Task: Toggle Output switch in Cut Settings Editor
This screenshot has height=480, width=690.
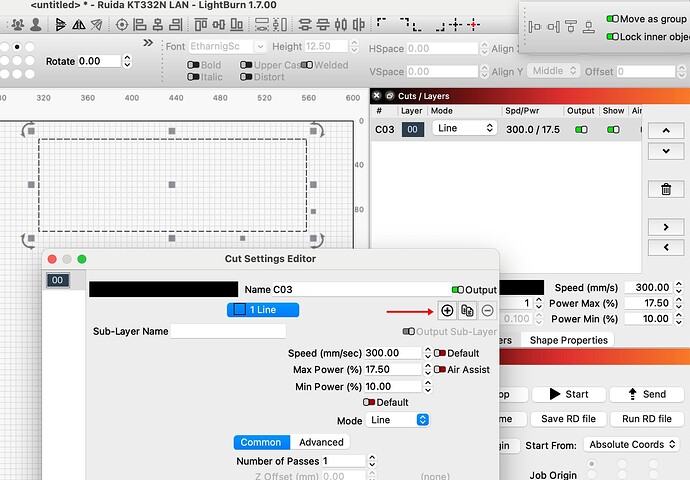Action: pyautogui.click(x=458, y=289)
